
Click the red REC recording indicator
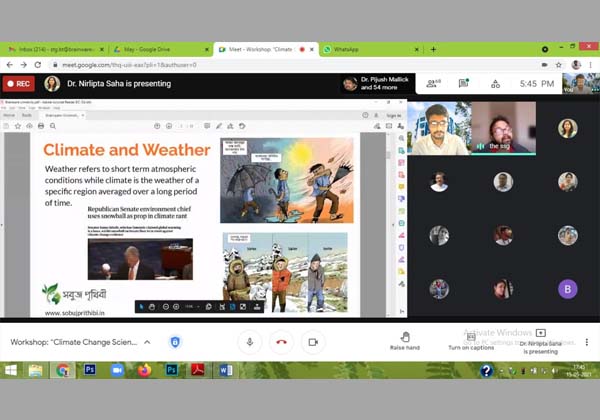tap(18, 84)
